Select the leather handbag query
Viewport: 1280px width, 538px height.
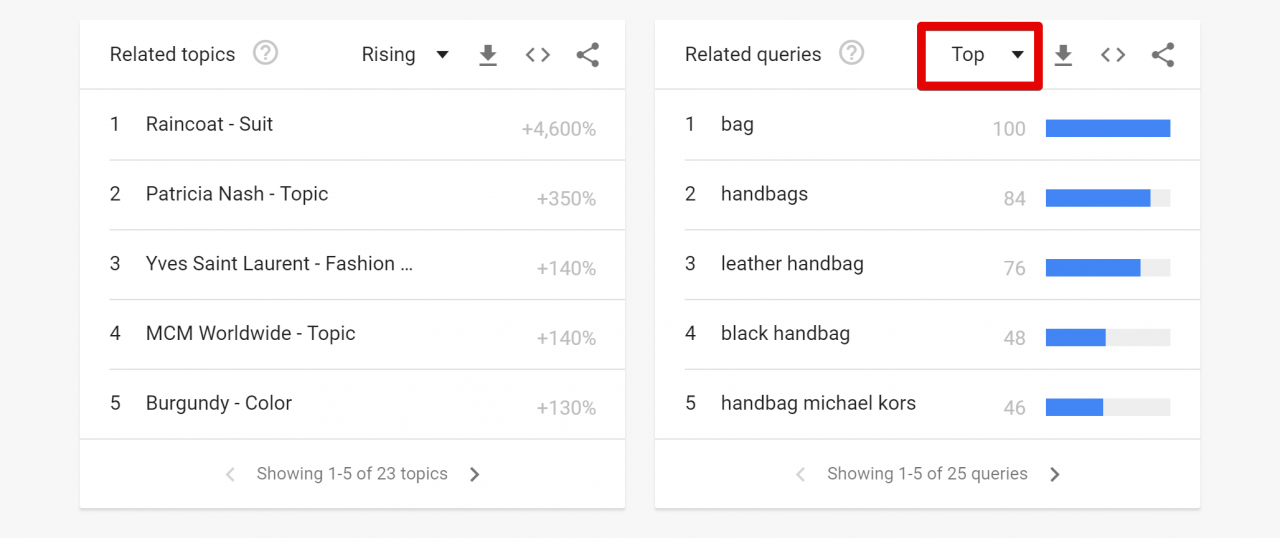pos(792,264)
